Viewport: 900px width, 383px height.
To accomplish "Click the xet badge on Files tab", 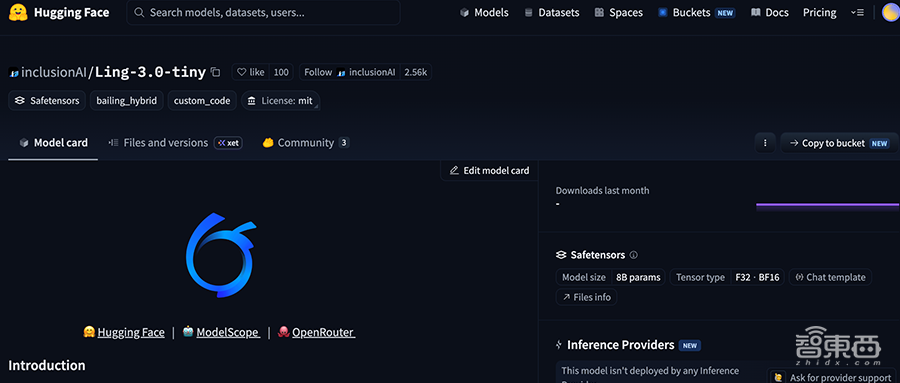I will click(228, 143).
